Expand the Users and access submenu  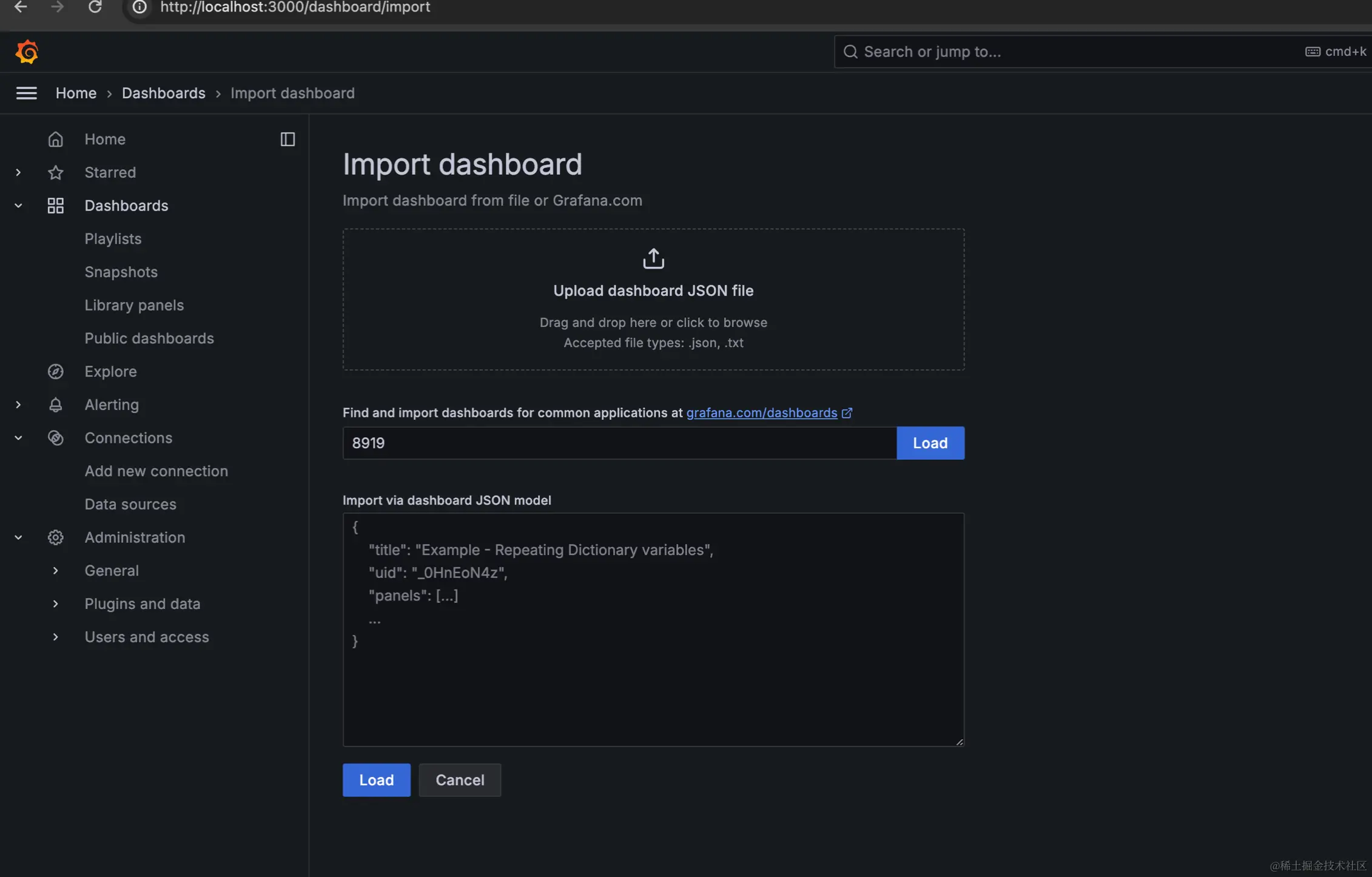pos(55,637)
